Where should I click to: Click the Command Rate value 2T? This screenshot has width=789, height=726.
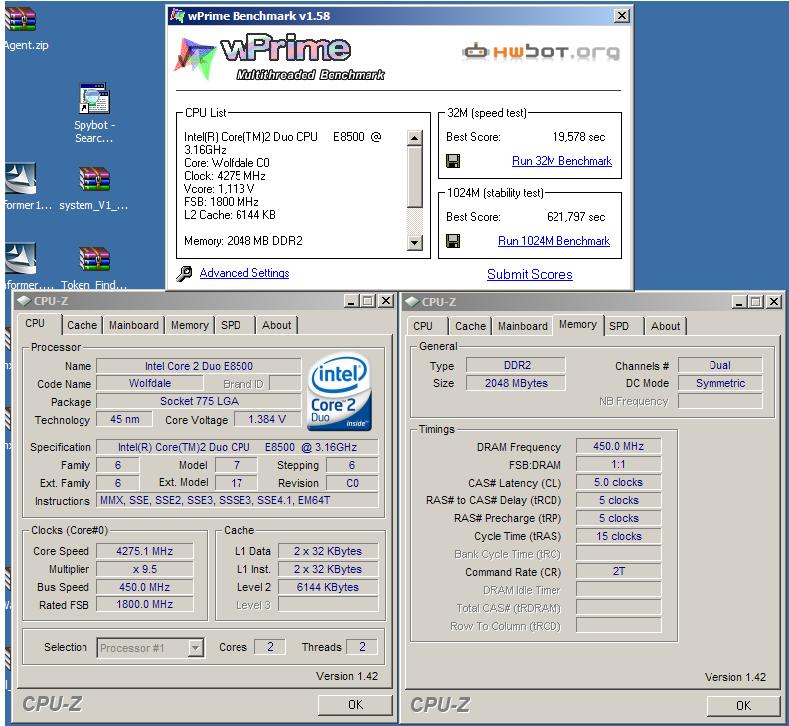(618, 571)
